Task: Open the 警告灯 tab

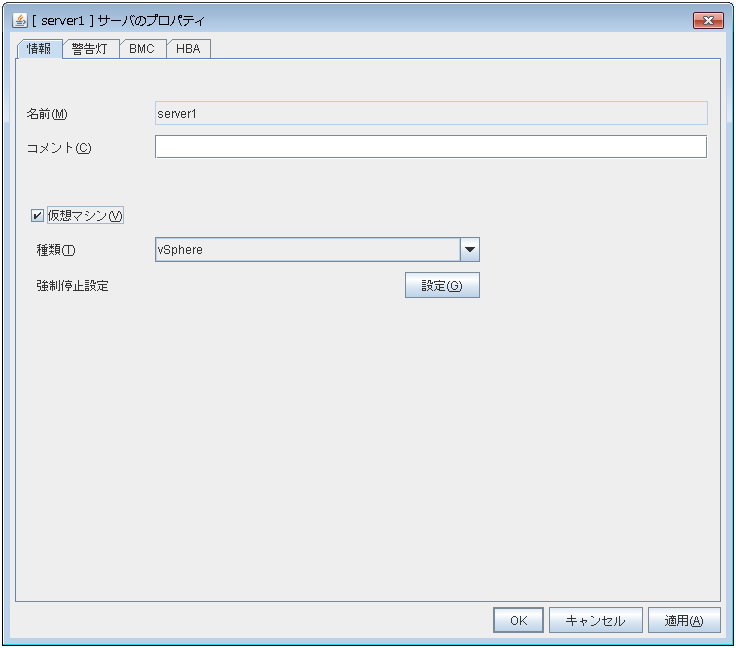Action: [x=90, y=49]
